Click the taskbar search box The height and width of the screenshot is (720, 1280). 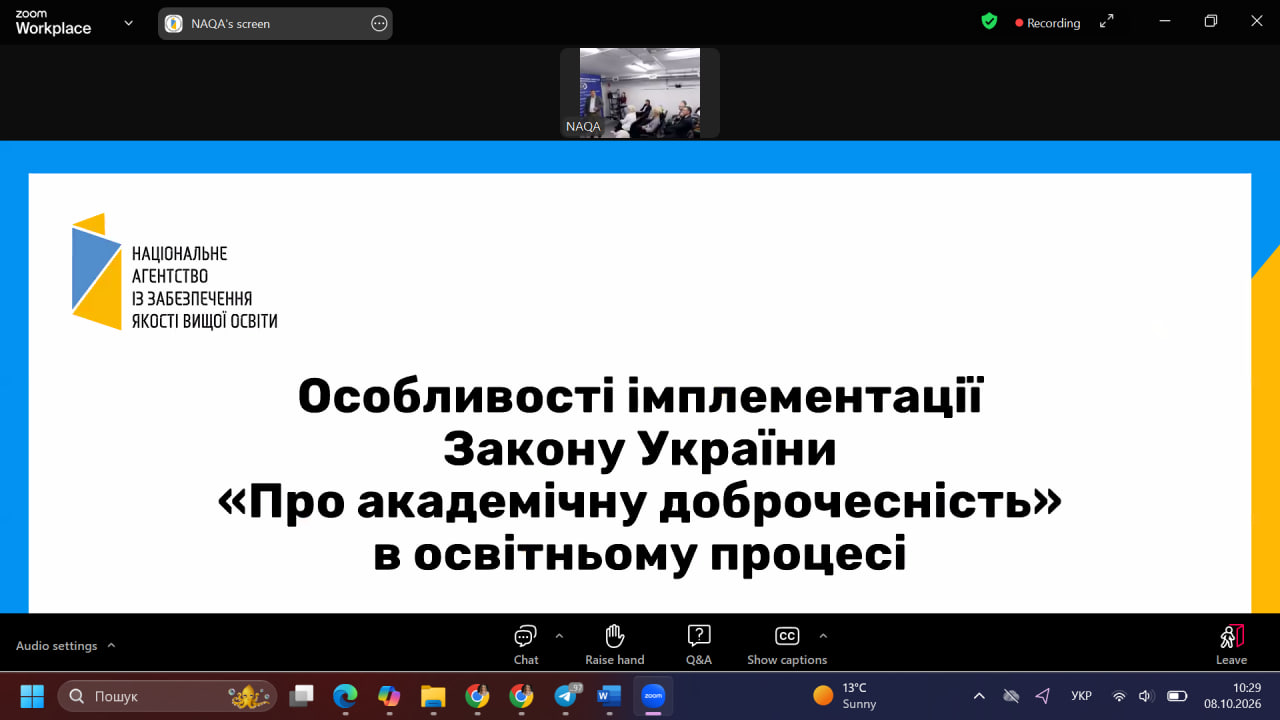(x=167, y=696)
